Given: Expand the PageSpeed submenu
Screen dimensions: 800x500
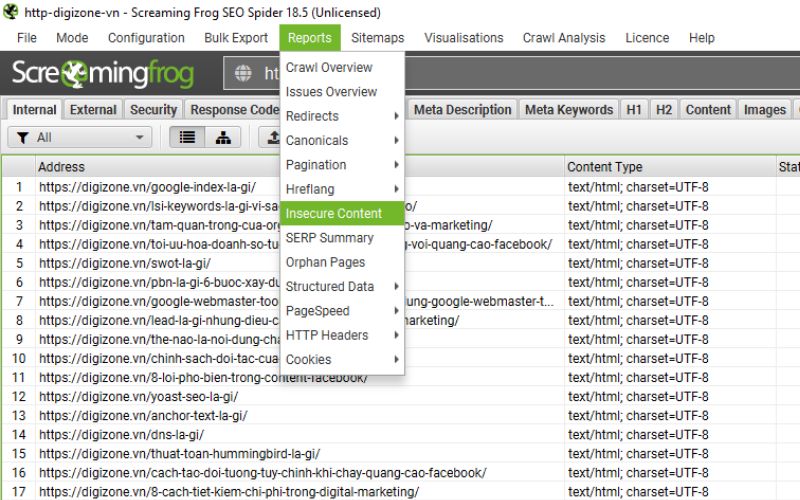Looking at the screenshot, I should click(x=342, y=311).
